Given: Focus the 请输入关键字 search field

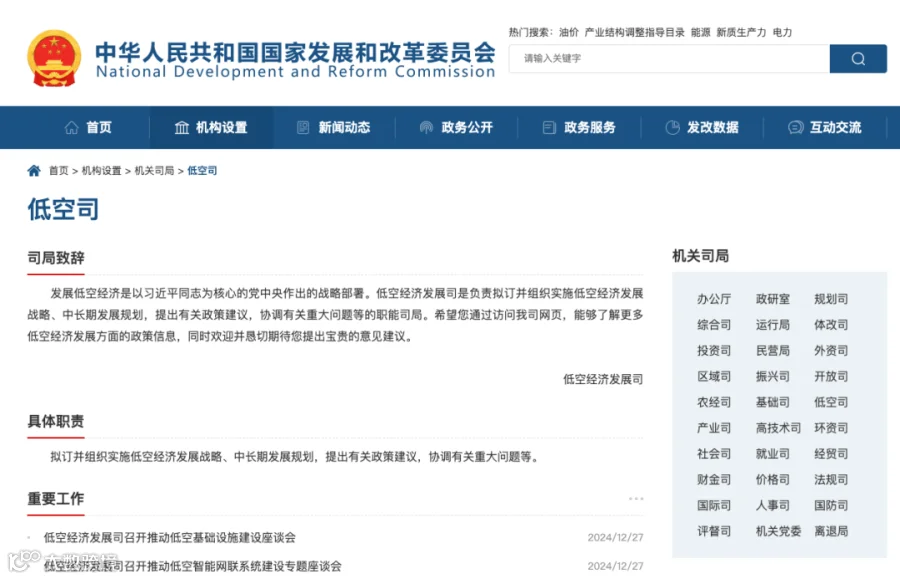Looking at the screenshot, I should (669, 59).
